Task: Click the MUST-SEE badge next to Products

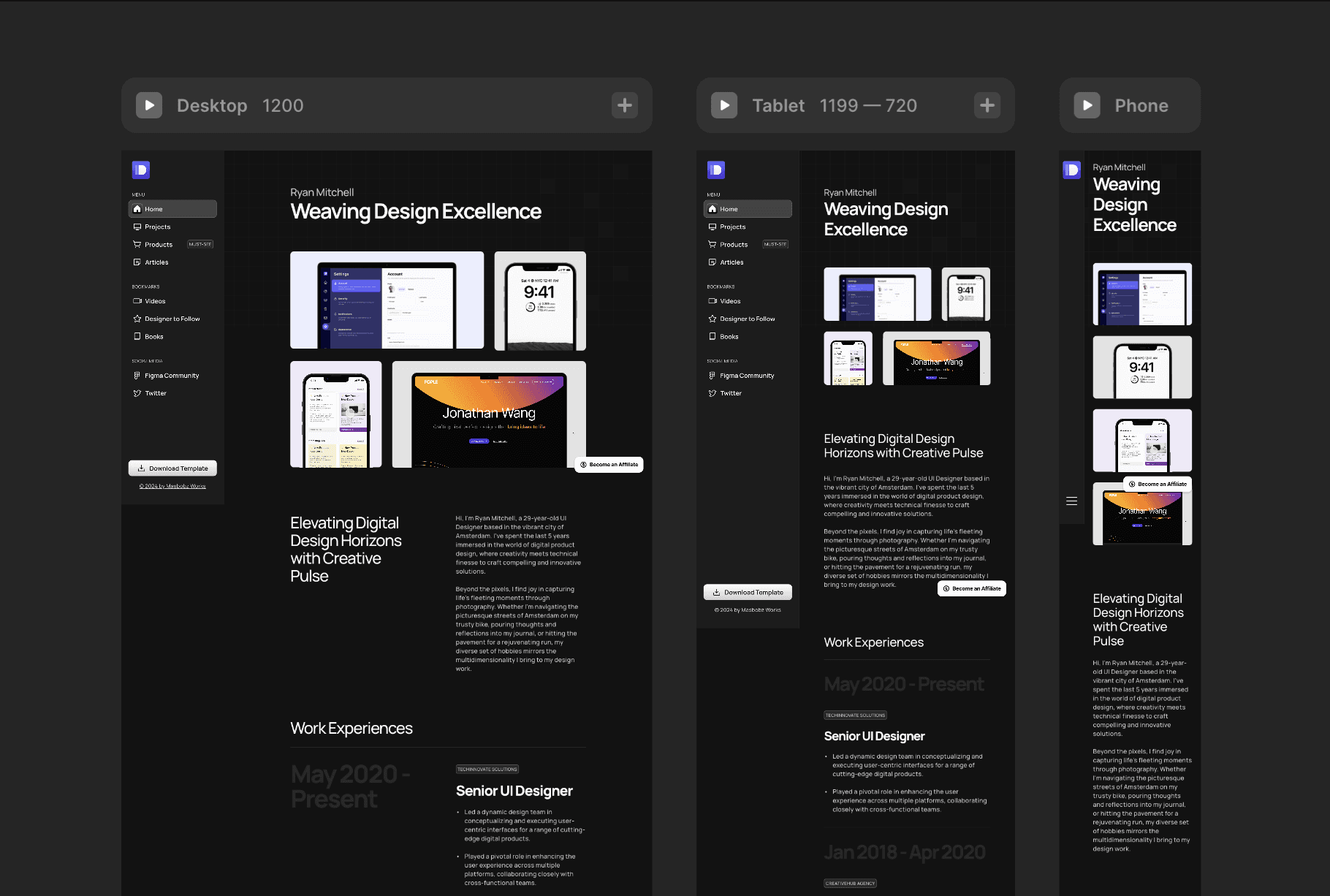Action: click(199, 244)
